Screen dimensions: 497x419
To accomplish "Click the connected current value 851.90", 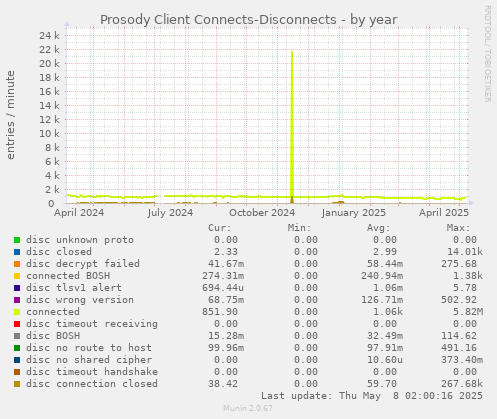I will point(220,312).
